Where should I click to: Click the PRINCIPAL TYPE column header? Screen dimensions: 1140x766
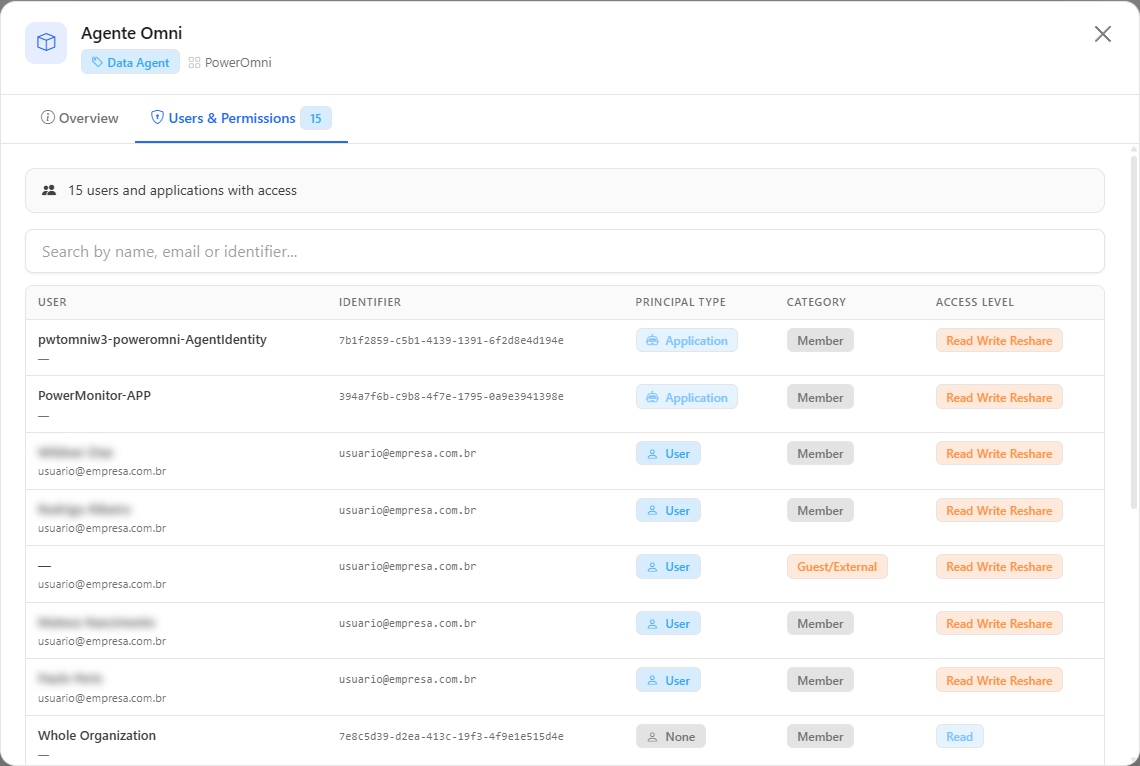680,302
